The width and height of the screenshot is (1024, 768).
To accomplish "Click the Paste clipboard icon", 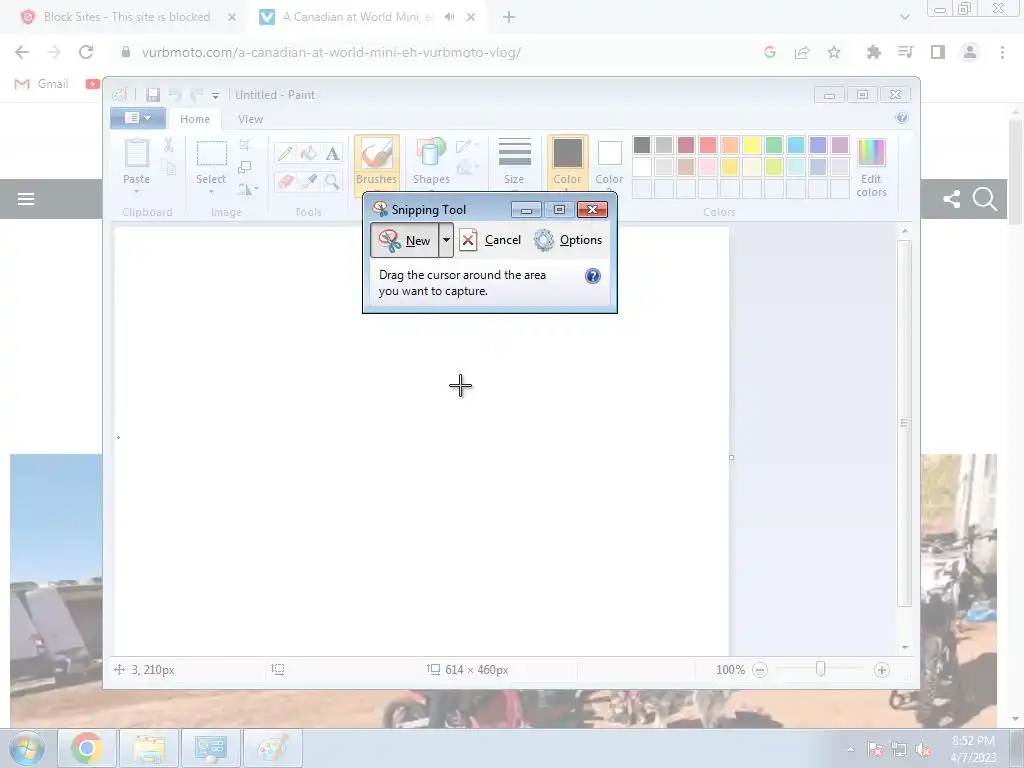I will [136, 154].
